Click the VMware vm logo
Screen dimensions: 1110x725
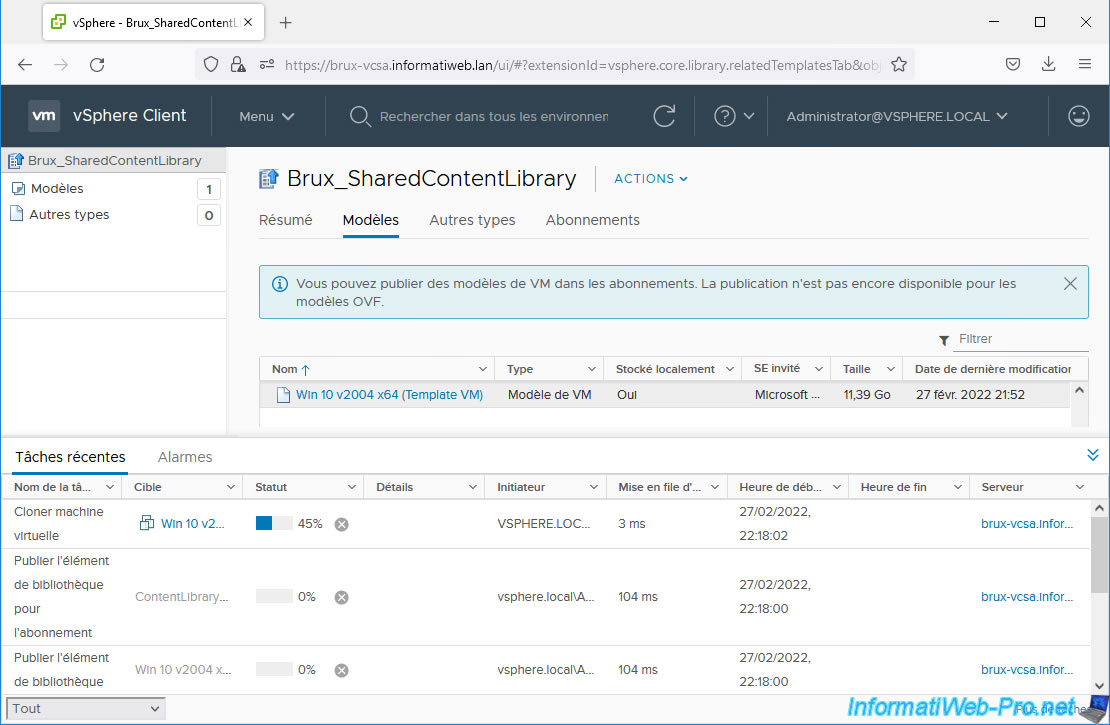click(44, 115)
